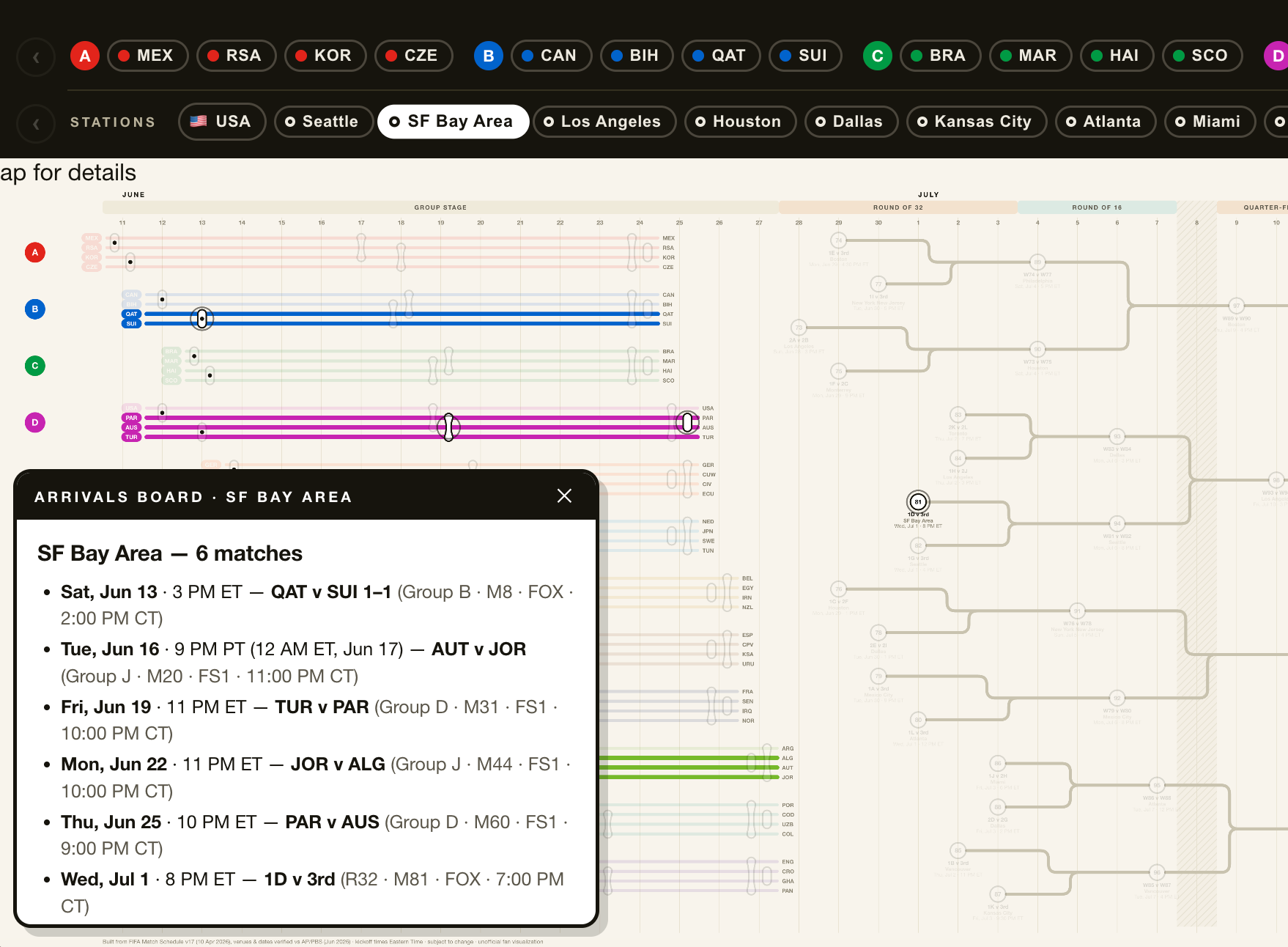Click the SUI line label in Group B
Screen dimensions: 1288x947
pyautogui.click(x=132, y=323)
